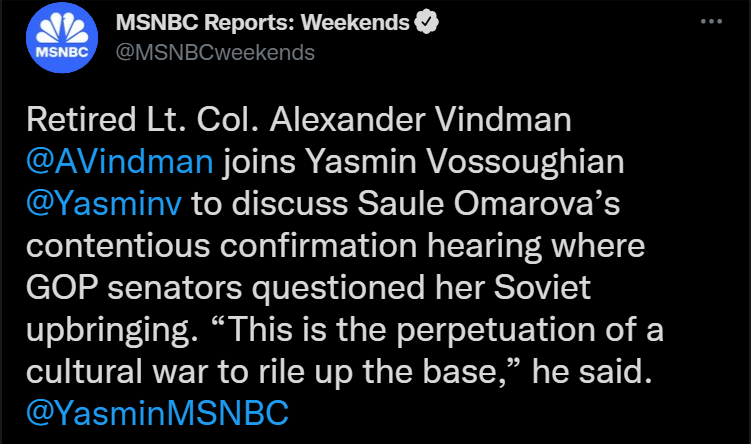The height and width of the screenshot is (444, 751).
Task: Click the words "he said." in the tweet
Action: point(592,372)
